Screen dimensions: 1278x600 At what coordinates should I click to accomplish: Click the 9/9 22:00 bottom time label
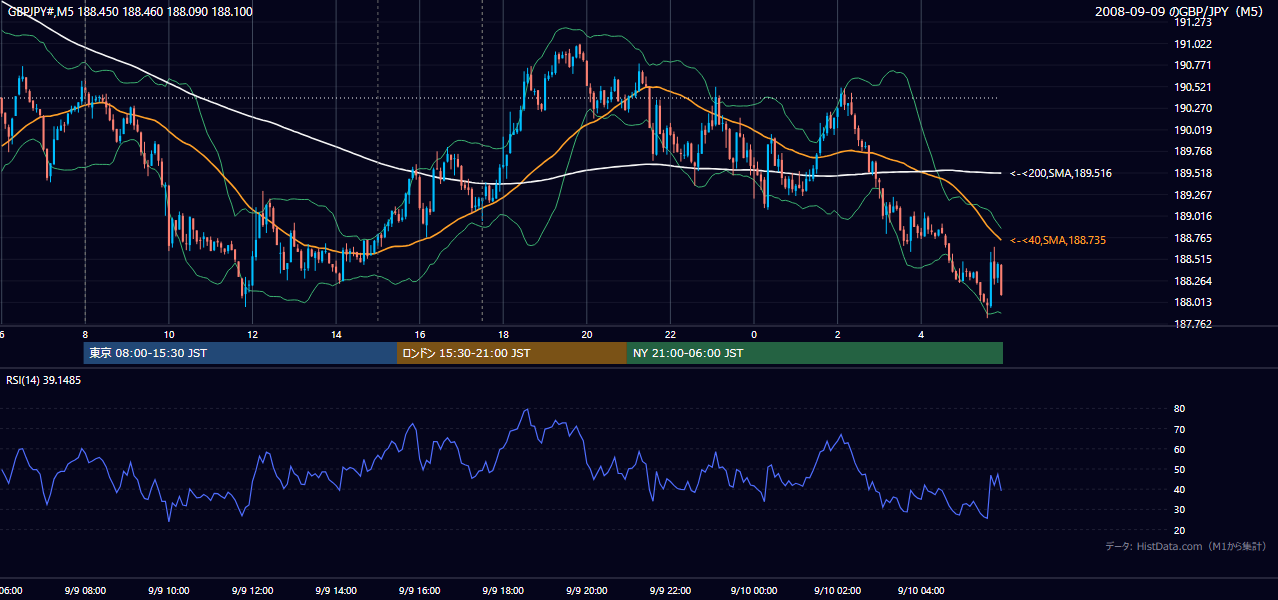tap(670, 591)
